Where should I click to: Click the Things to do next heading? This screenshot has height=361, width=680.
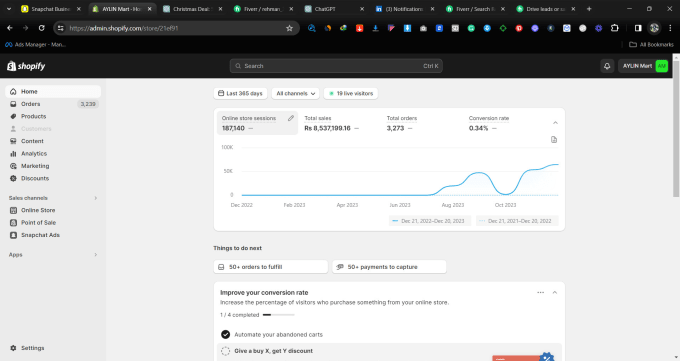pos(237,248)
